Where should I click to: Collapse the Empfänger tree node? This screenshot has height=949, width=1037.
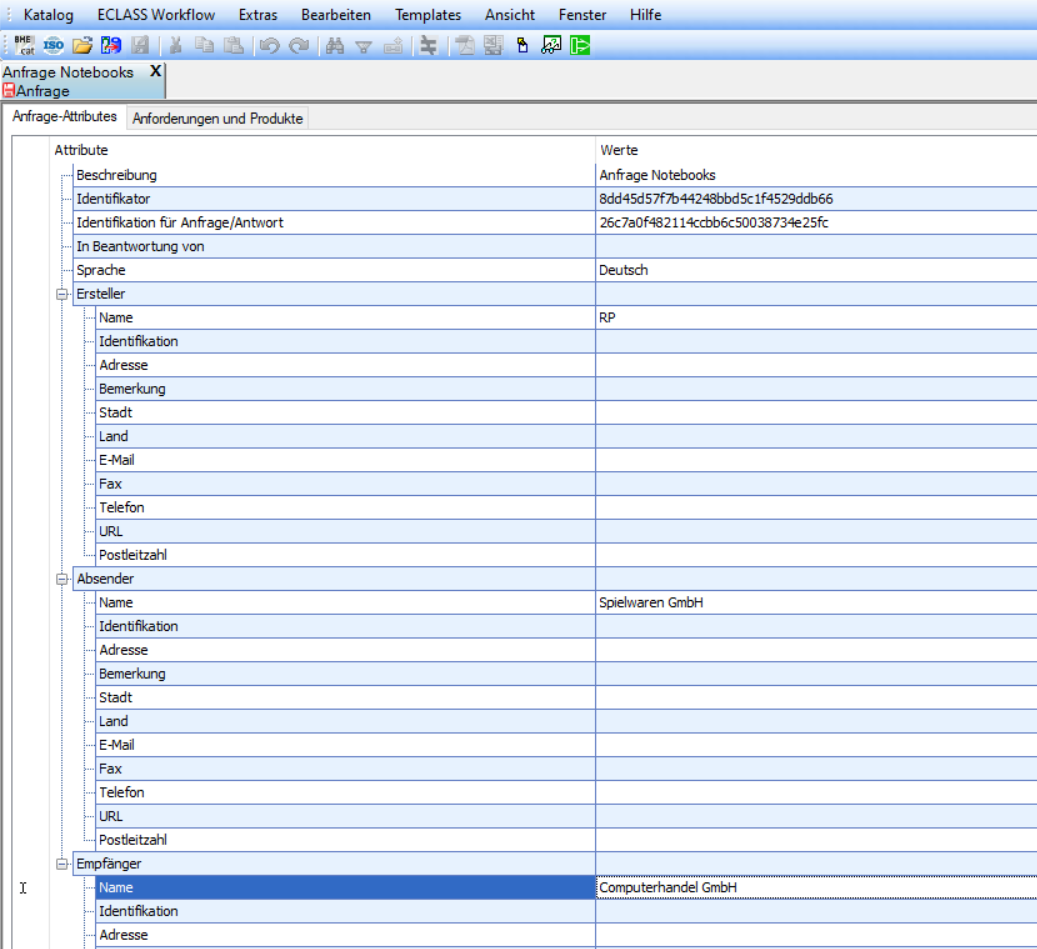(x=64, y=864)
